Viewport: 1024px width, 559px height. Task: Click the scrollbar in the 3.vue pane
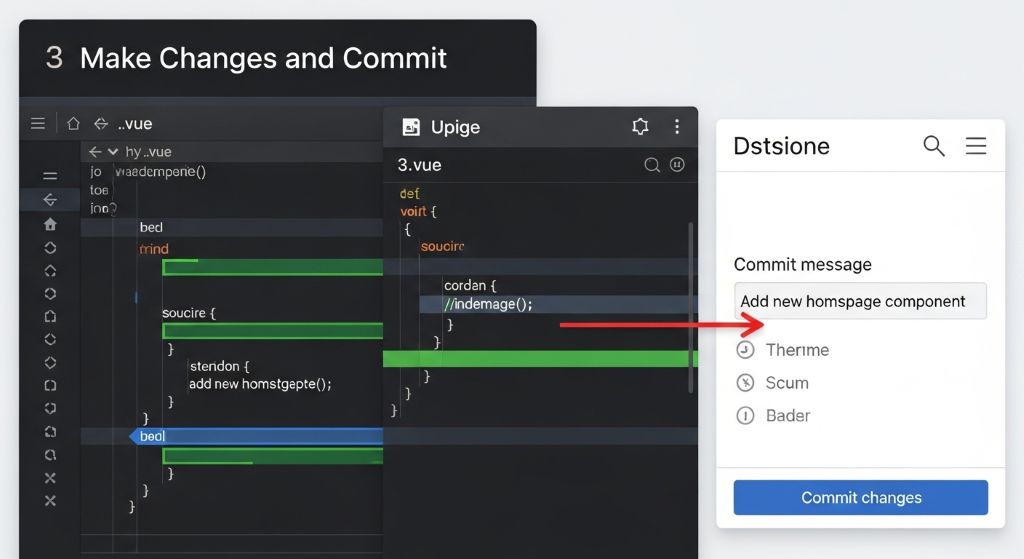691,307
